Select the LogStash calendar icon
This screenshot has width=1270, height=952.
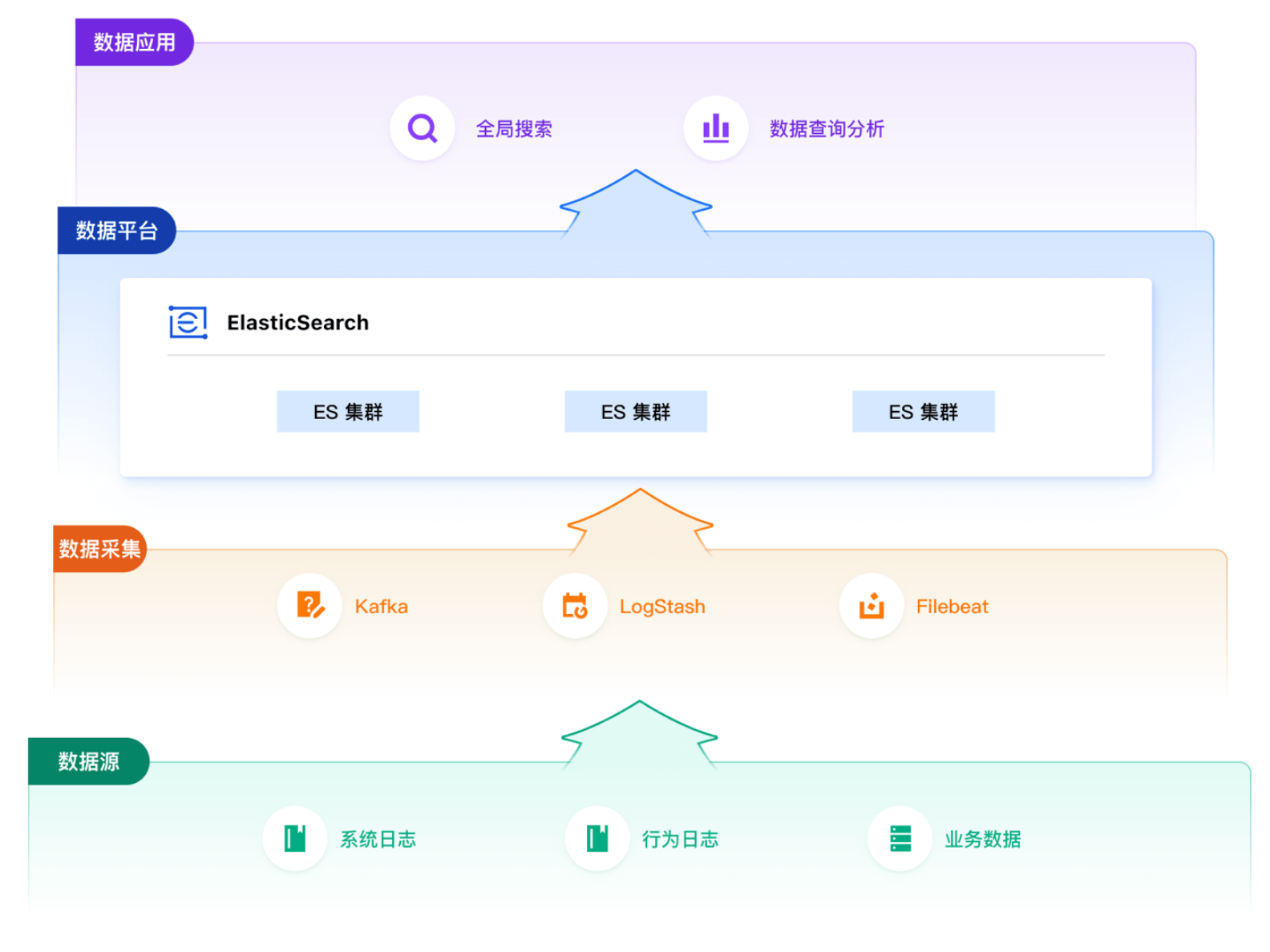click(575, 606)
